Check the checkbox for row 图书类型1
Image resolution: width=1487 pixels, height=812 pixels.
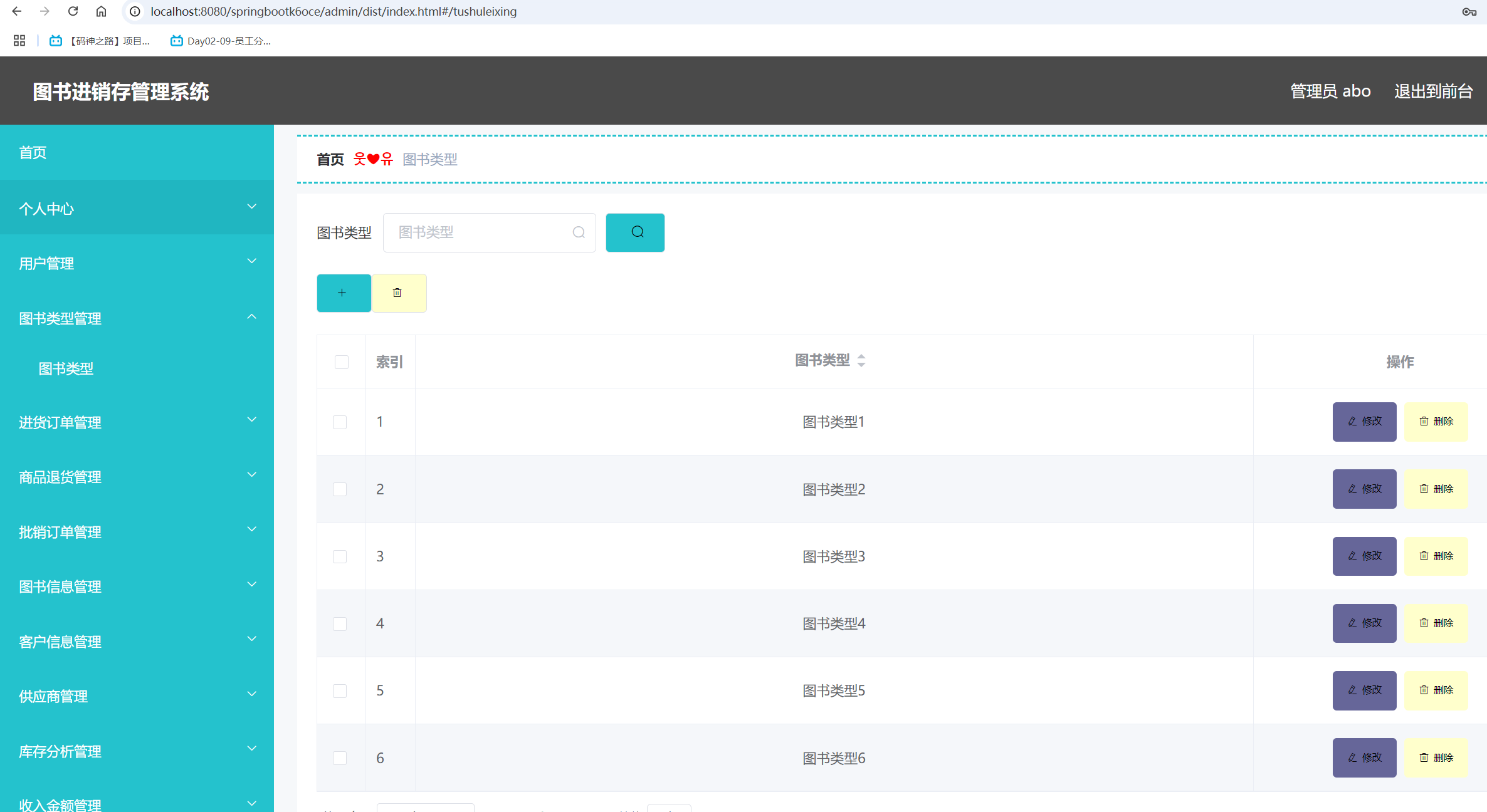pos(340,422)
